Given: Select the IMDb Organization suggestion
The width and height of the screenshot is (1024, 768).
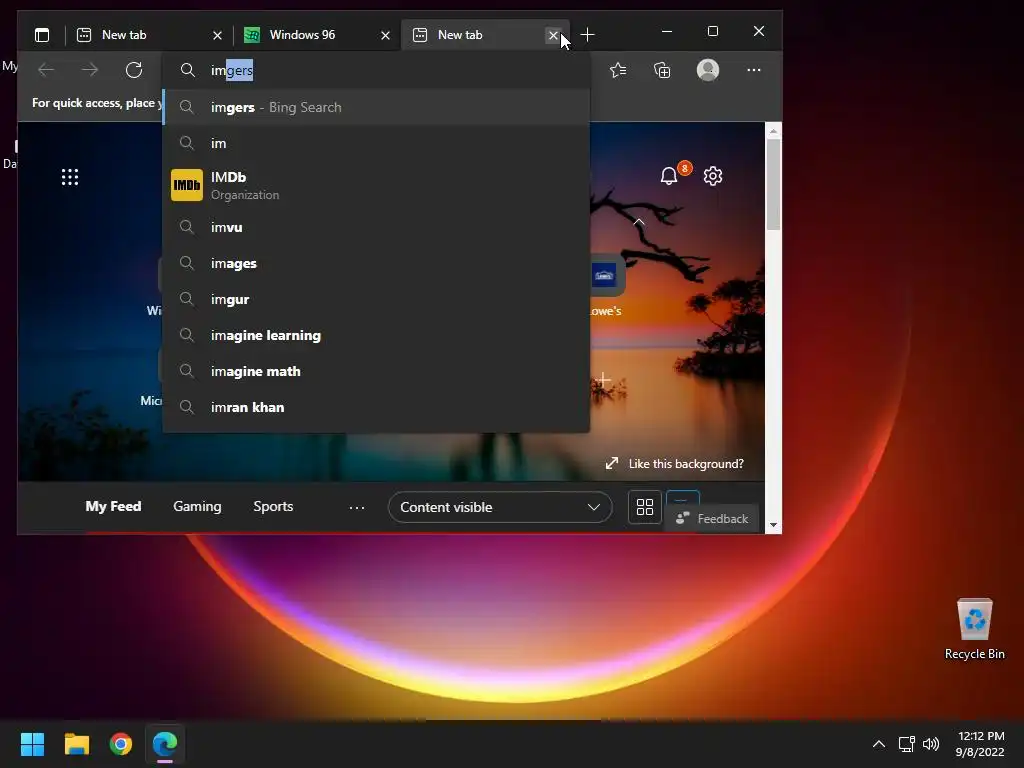Looking at the screenshot, I should point(376,185).
